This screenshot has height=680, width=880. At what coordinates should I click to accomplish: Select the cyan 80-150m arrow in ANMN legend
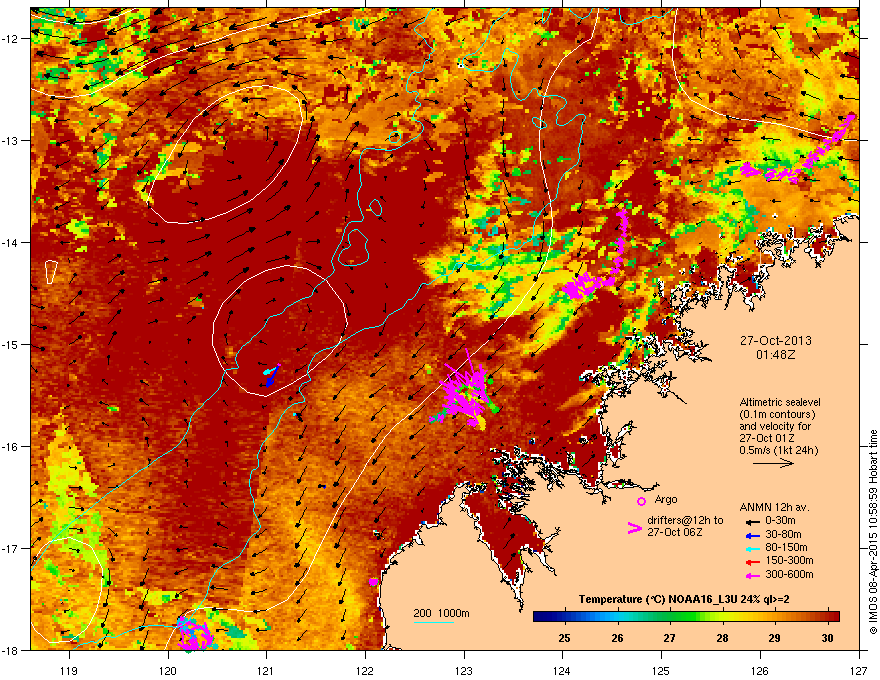click(752, 548)
